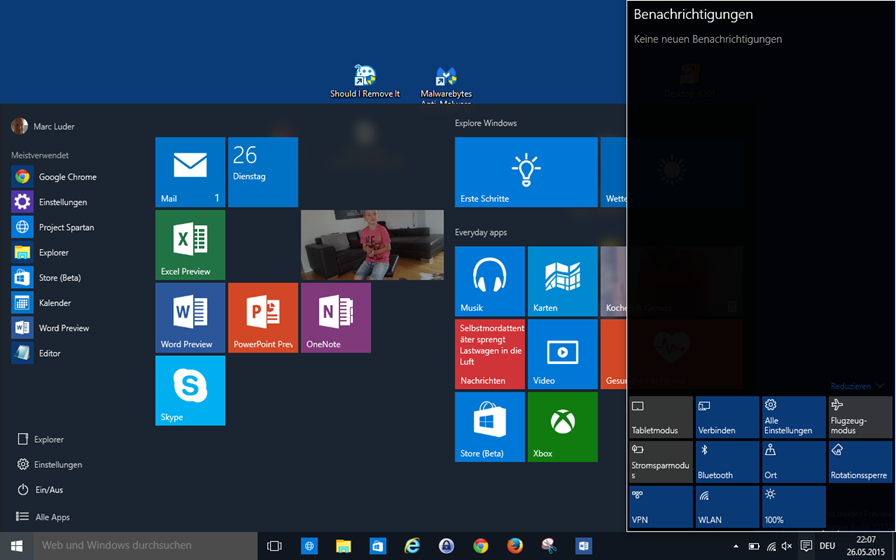Click Alle Einstellungen button
The height and width of the screenshot is (560, 896).
point(793,417)
